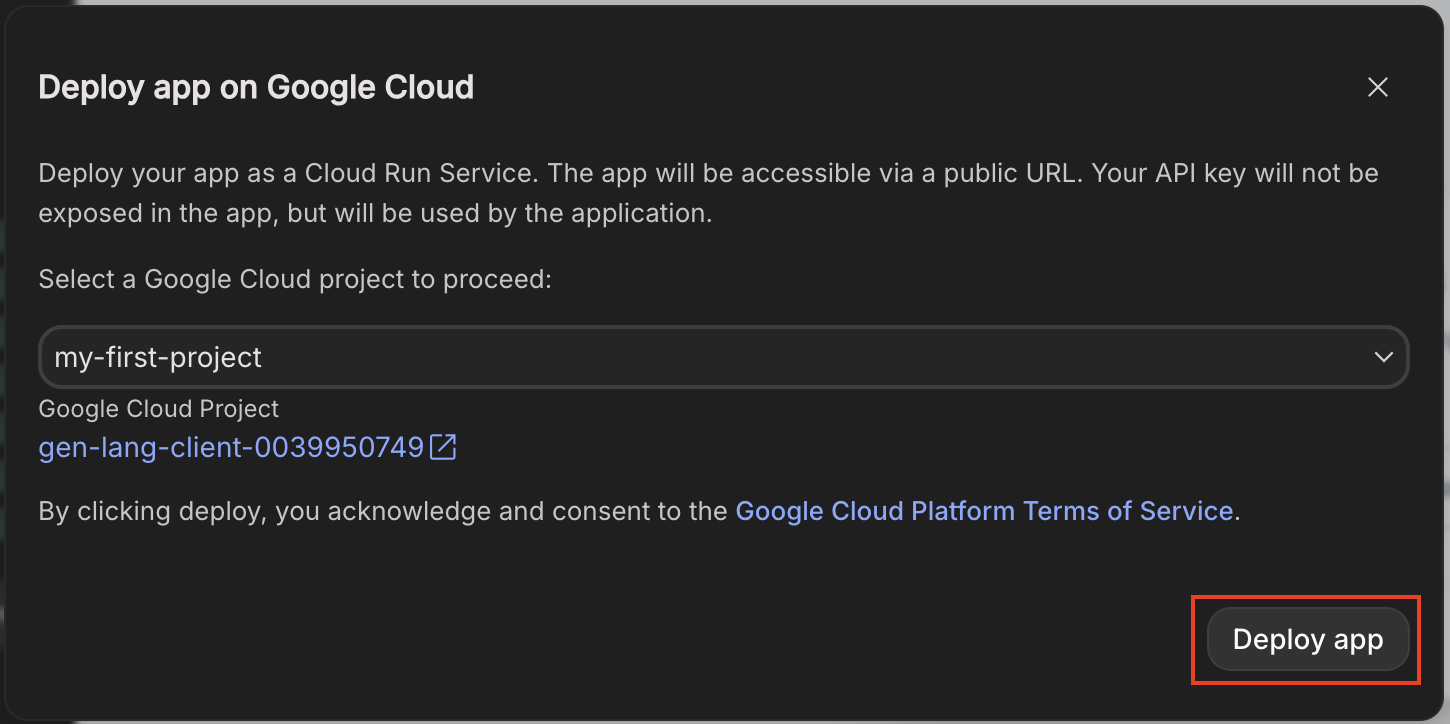1450x724 pixels.
Task: Select the my-first-project text in combo box
Action: 158,357
